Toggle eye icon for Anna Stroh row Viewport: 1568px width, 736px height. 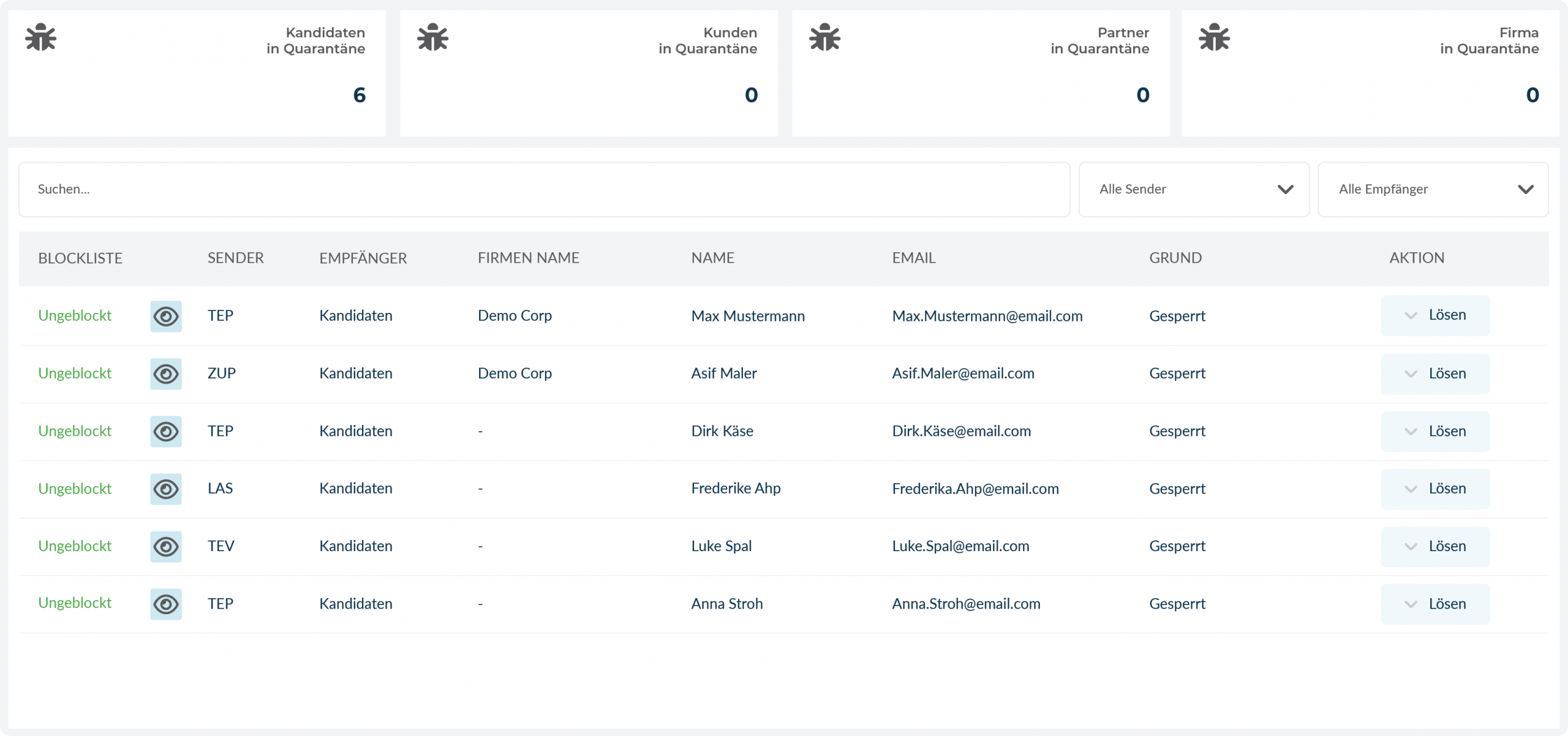click(166, 604)
